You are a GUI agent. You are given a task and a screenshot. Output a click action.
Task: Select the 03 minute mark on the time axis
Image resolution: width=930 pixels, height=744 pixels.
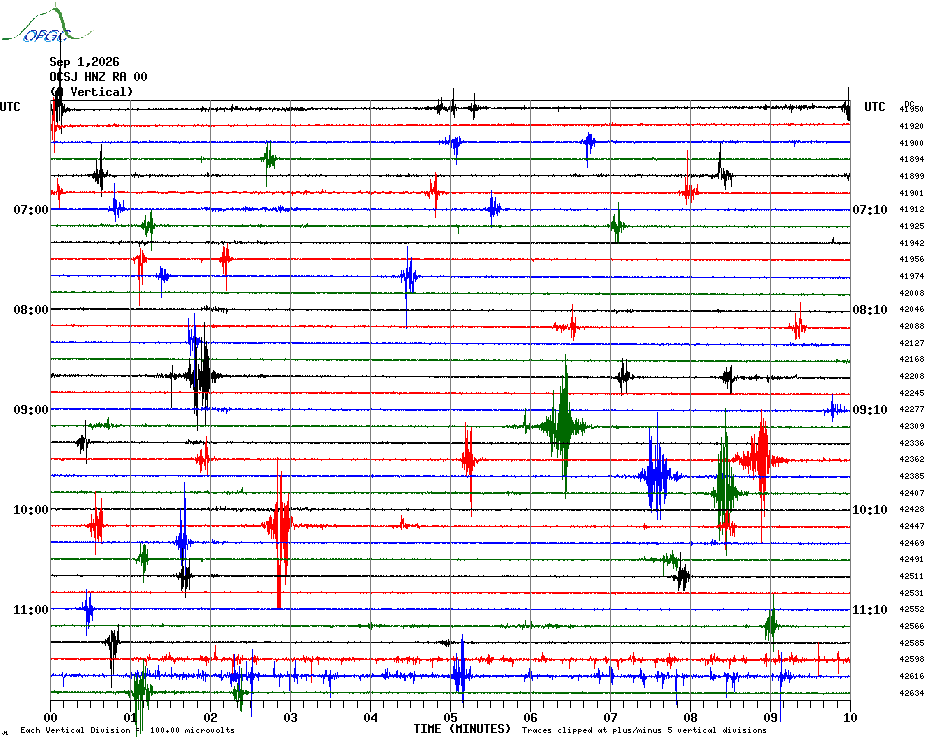(290, 717)
